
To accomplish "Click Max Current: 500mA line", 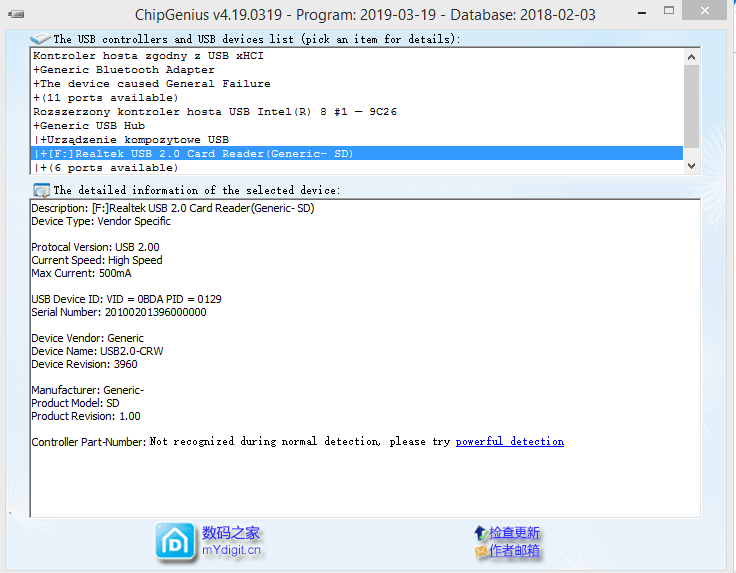I will pyautogui.click(x=81, y=273).
